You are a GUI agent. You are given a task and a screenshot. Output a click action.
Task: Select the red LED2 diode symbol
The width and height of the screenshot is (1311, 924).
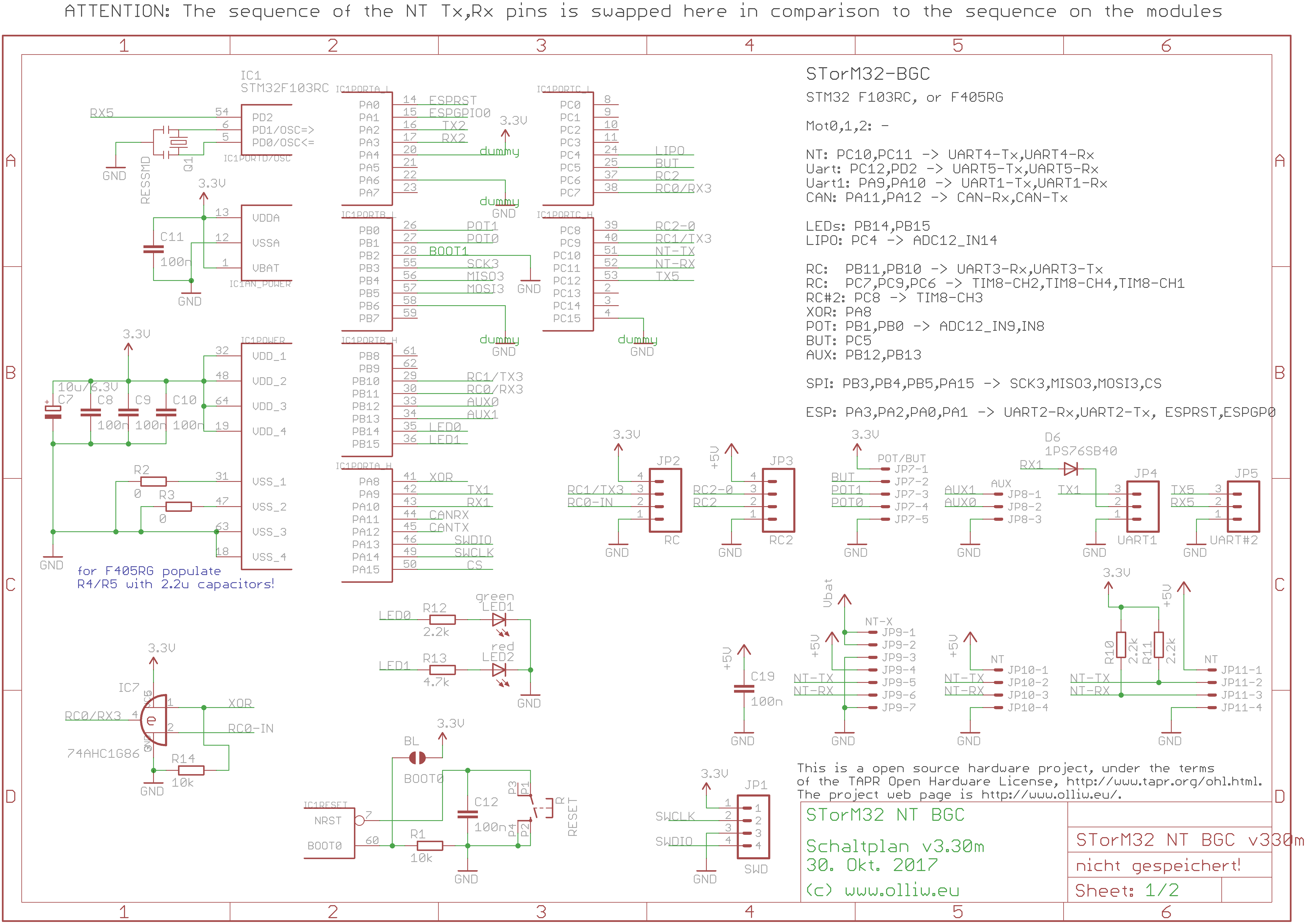point(498,670)
